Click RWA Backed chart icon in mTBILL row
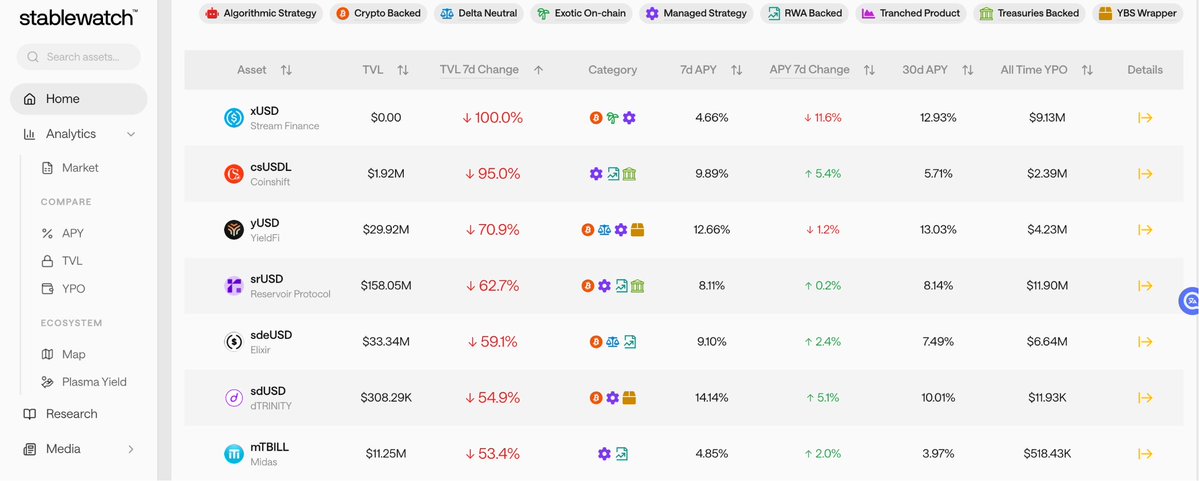 [x=622, y=454]
